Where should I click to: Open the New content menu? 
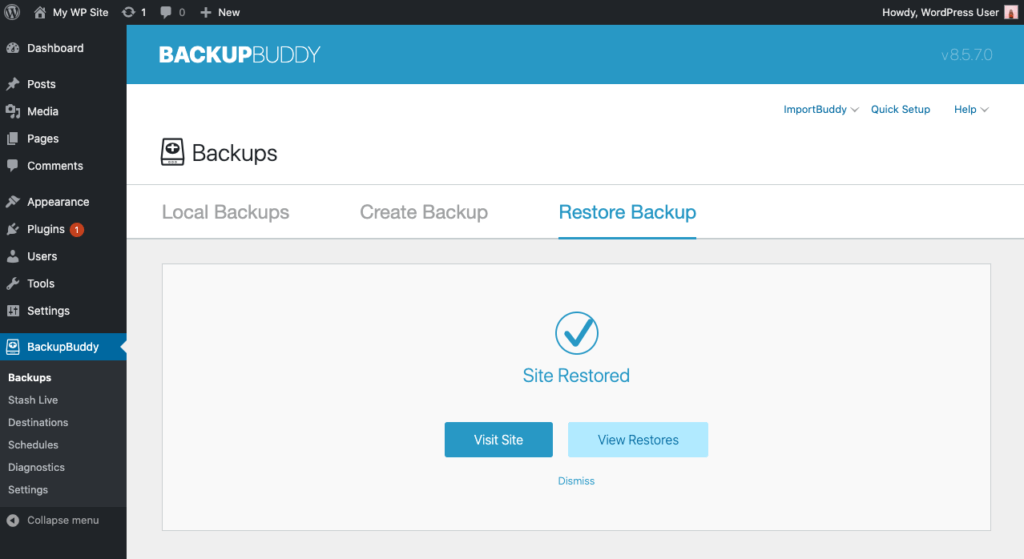pyautogui.click(x=220, y=12)
